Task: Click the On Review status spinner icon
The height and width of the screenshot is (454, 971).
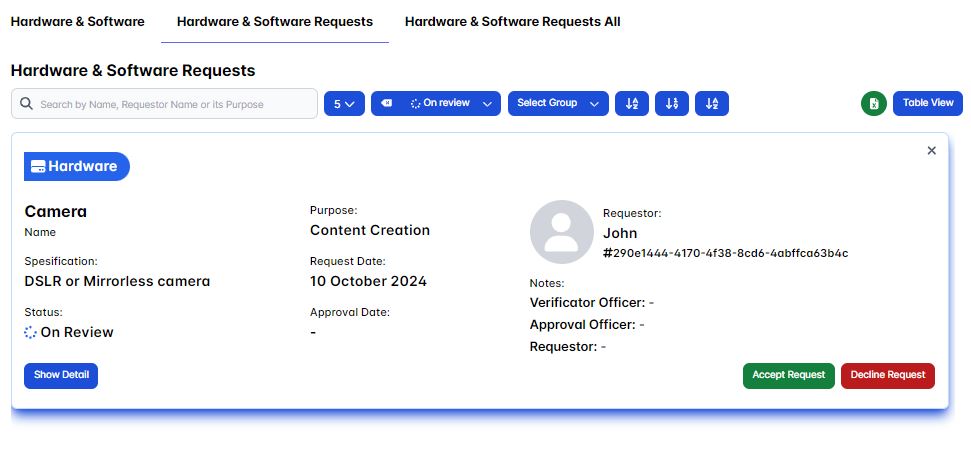Action: (x=31, y=332)
